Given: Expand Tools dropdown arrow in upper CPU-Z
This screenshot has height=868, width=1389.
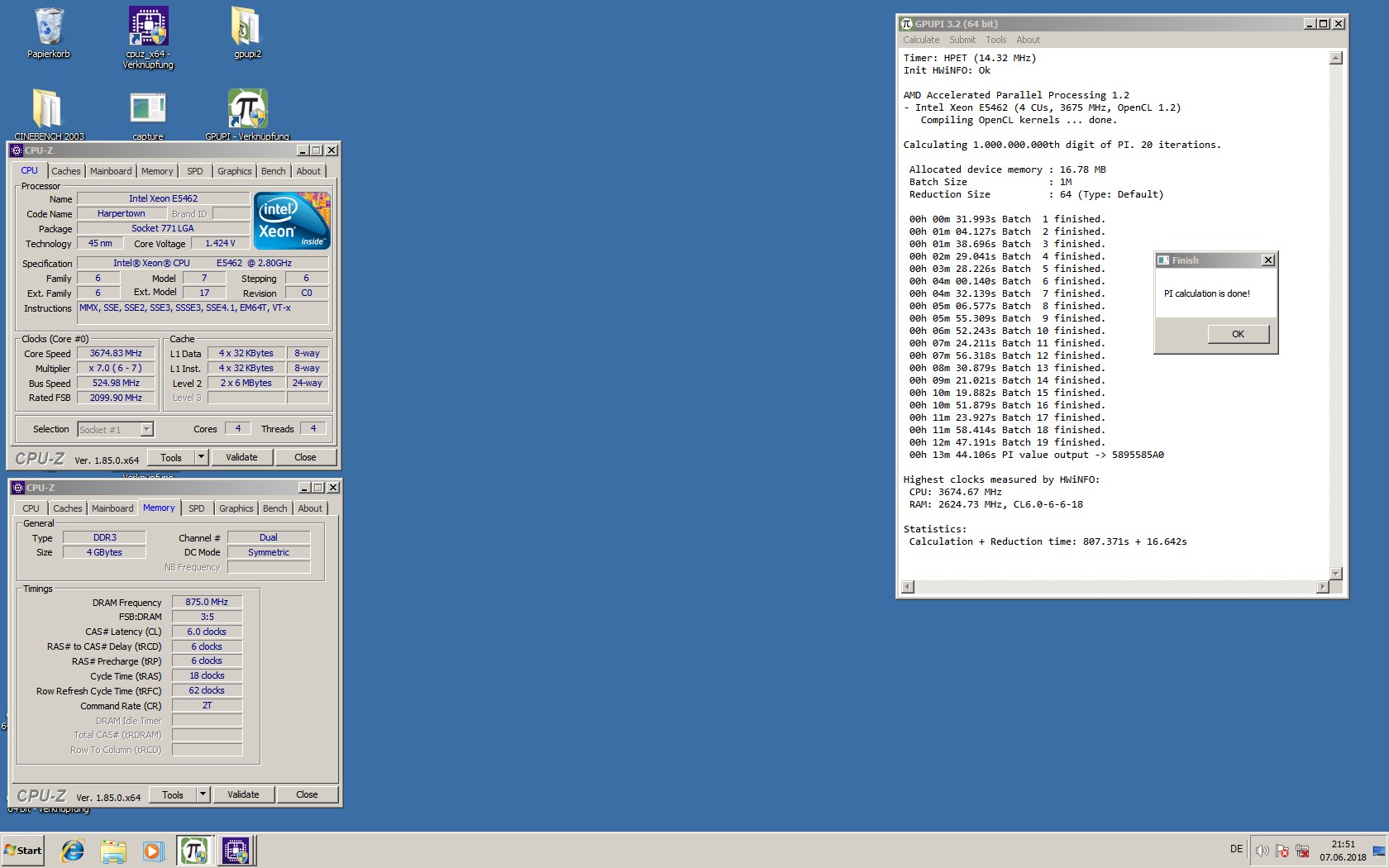Looking at the screenshot, I should point(200,457).
